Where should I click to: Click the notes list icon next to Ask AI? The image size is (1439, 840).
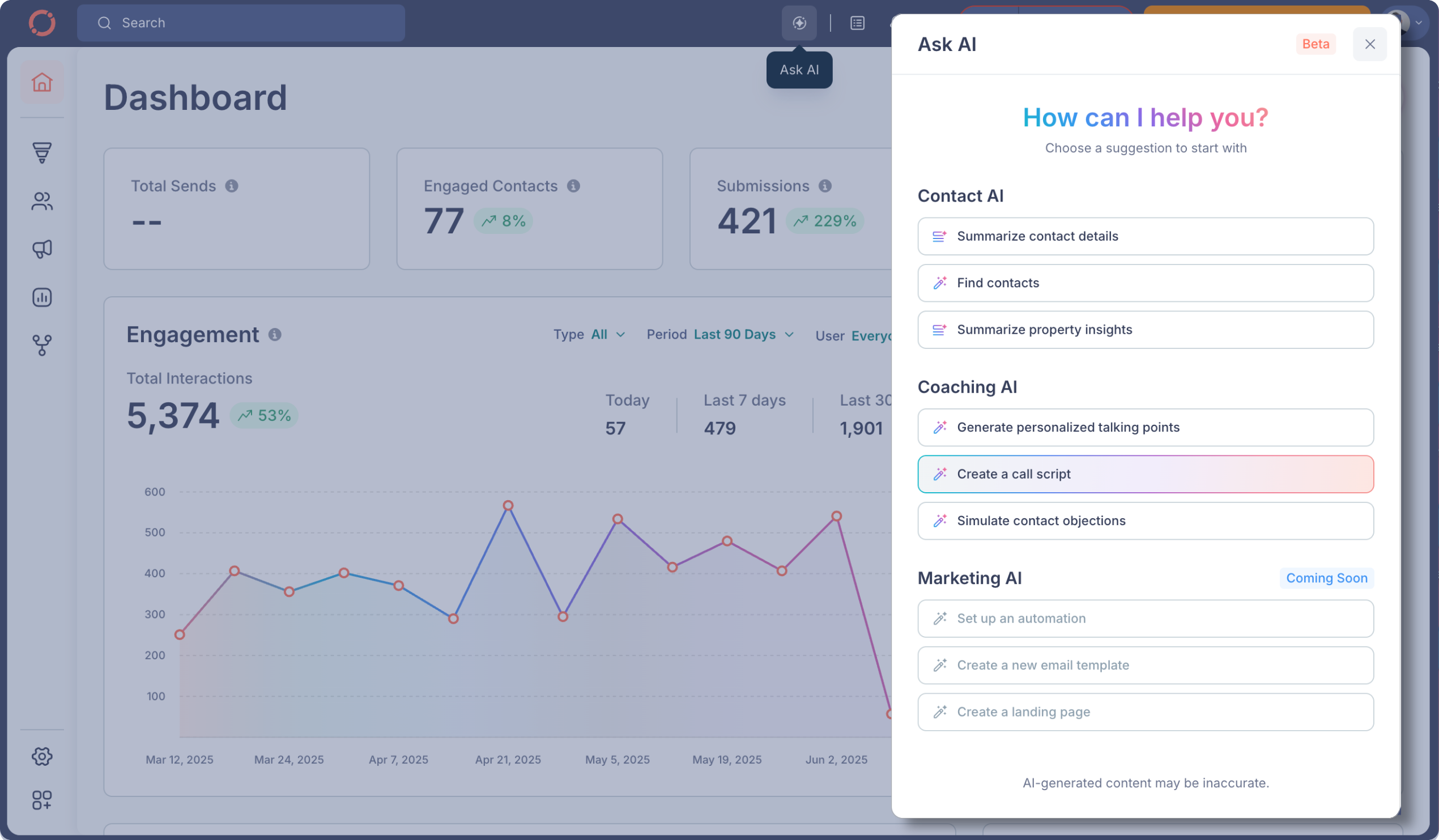pos(857,23)
